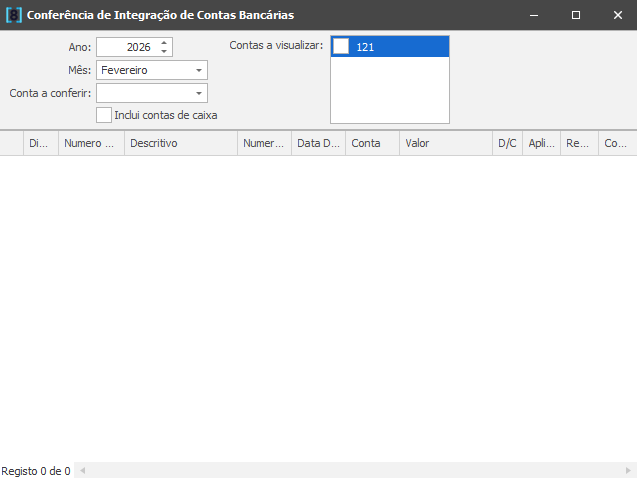Click the Numero column header left of Descritivo

point(90,144)
